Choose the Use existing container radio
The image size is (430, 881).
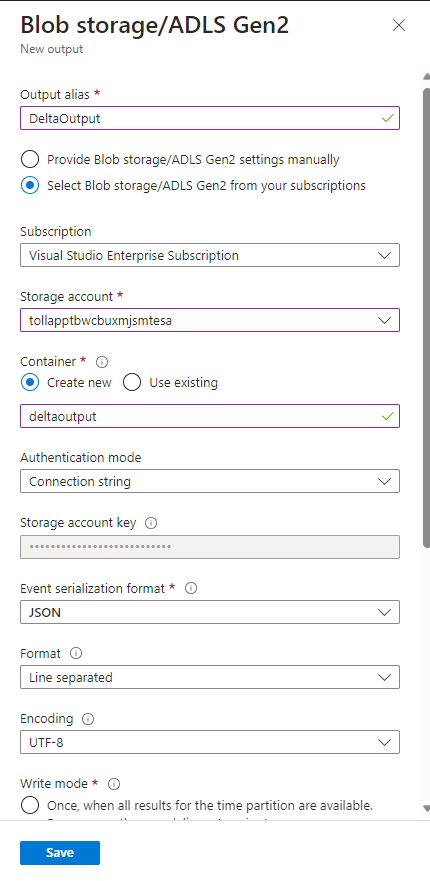click(132, 383)
